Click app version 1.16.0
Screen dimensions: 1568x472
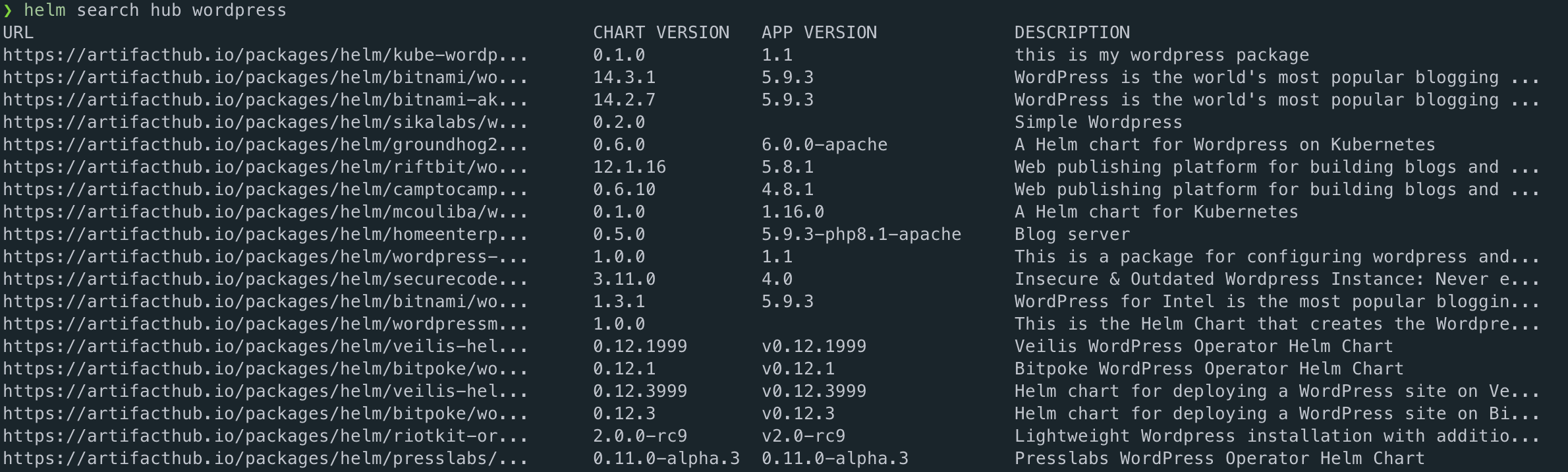[793, 212]
